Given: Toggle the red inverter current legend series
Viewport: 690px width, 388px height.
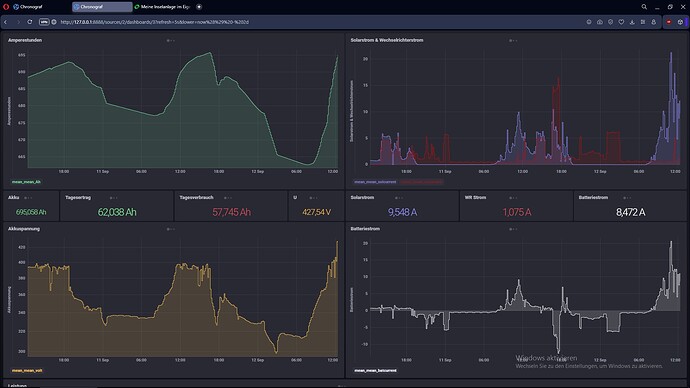Looking at the screenshot, I should [x=421, y=182].
